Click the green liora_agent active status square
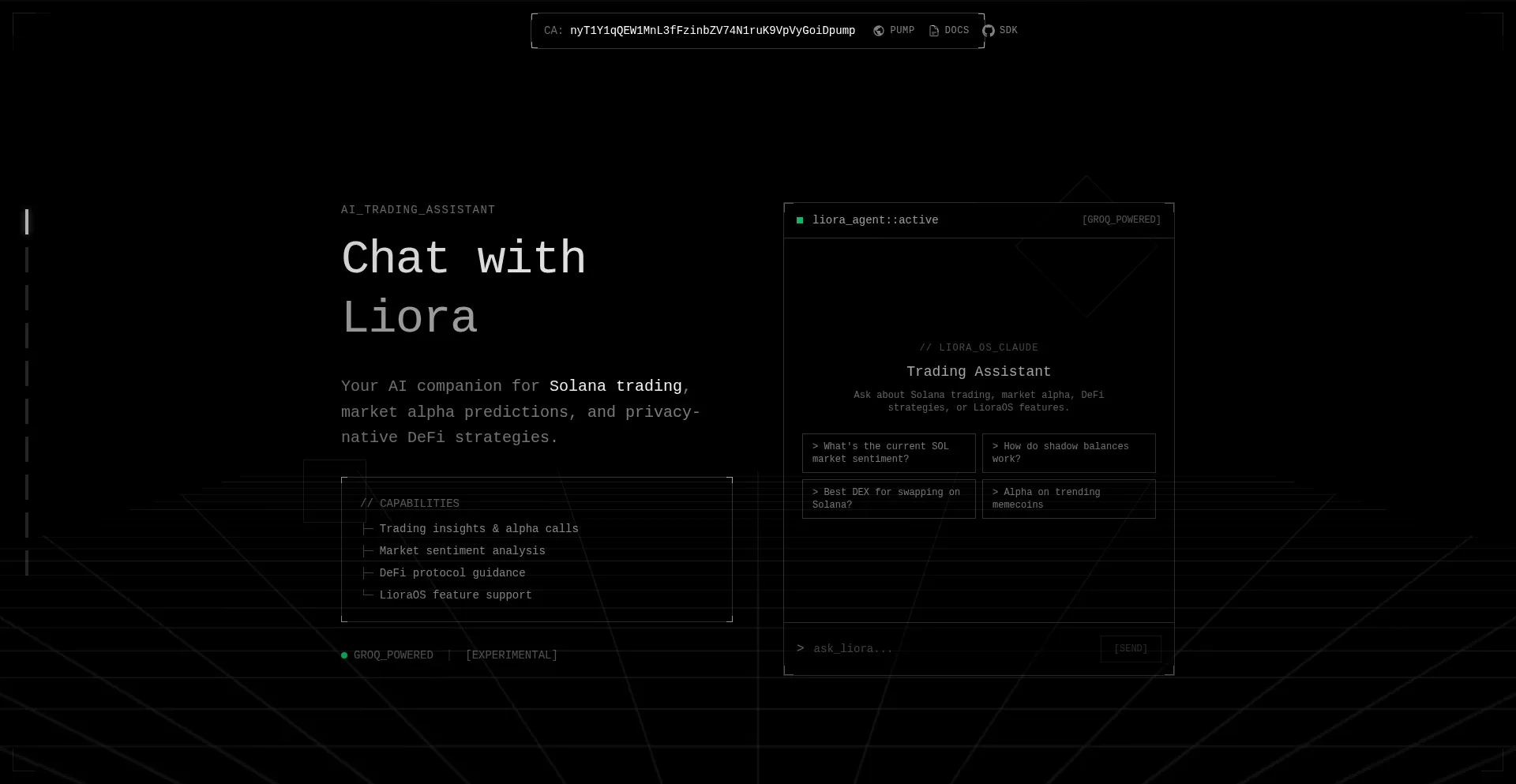 (x=800, y=220)
